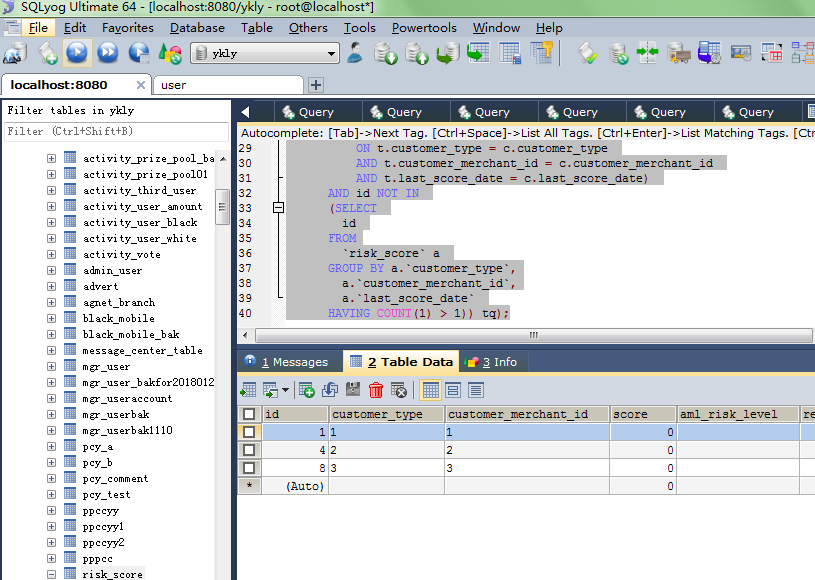Sort by score column header
The image size is (815, 580).
point(643,414)
